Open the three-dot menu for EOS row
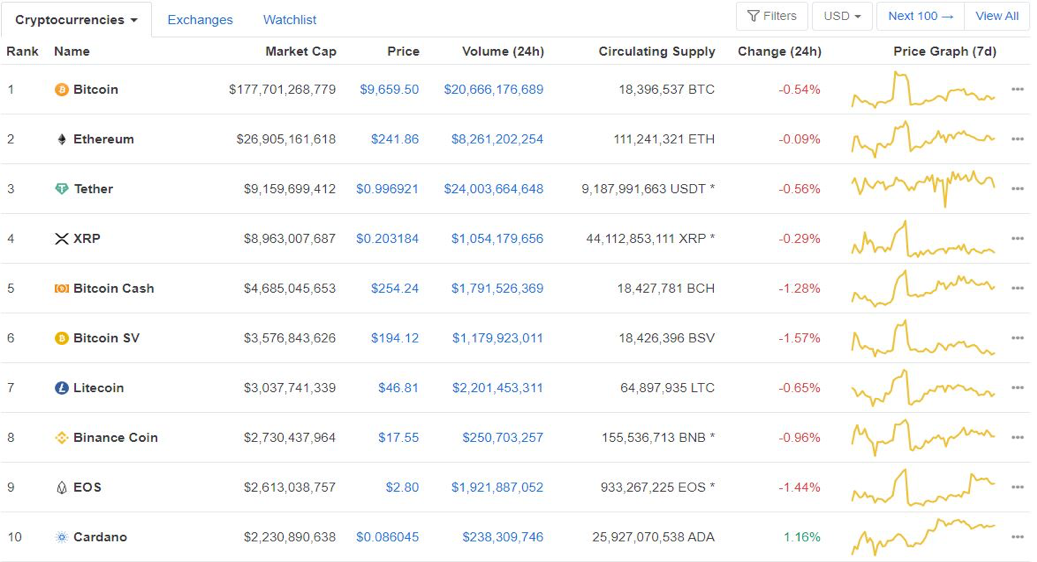This screenshot has width=1037, height=562. [x=1017, y=487]
